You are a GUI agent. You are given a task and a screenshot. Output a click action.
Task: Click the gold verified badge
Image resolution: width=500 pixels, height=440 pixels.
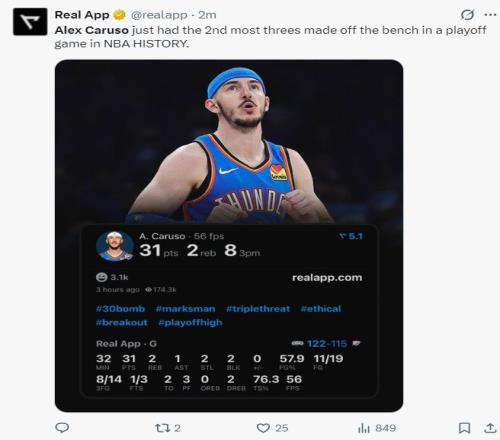point(120,15)
